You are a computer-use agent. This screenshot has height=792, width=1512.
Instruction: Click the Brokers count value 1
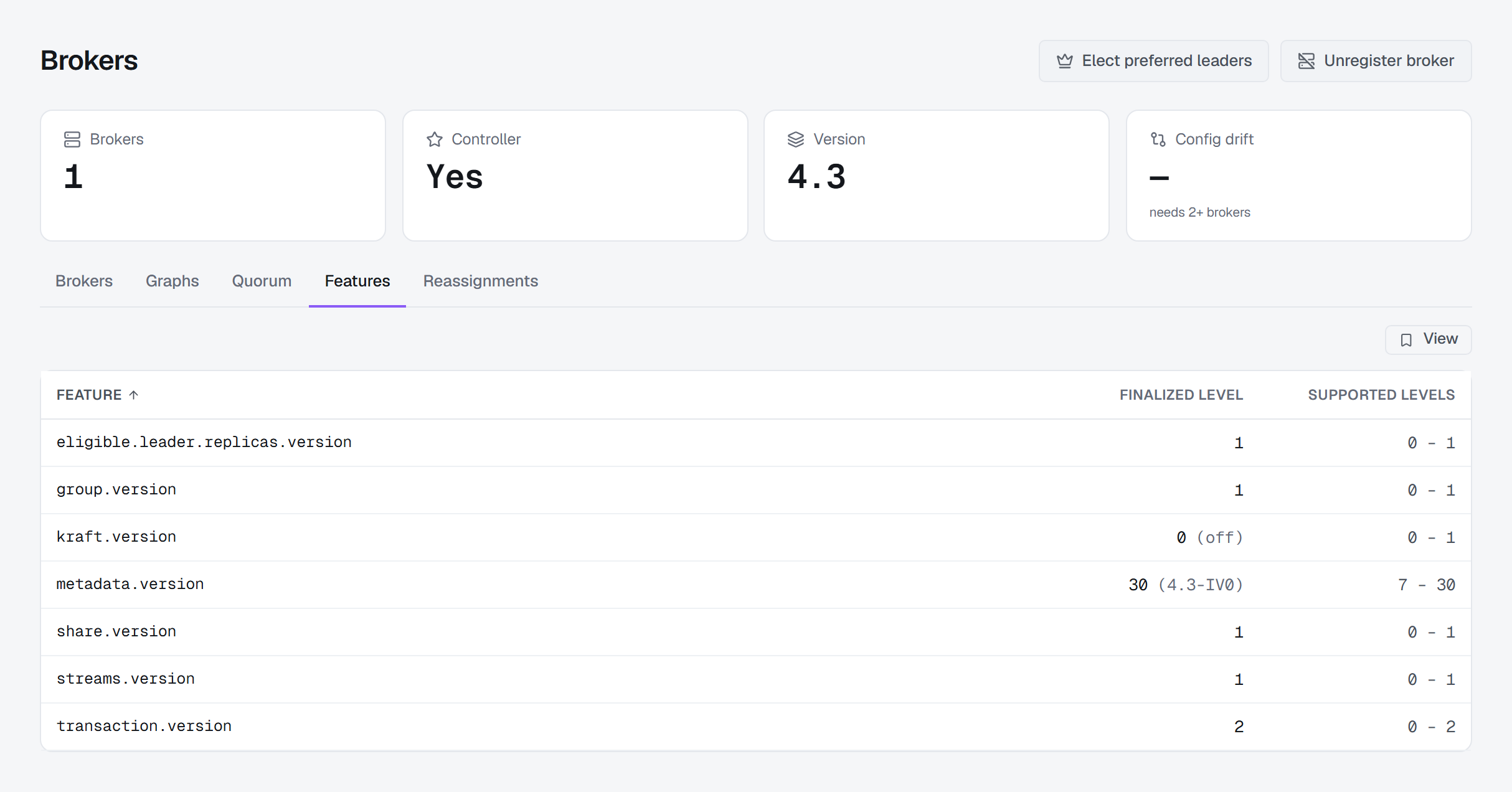click(x=73, y=177)
